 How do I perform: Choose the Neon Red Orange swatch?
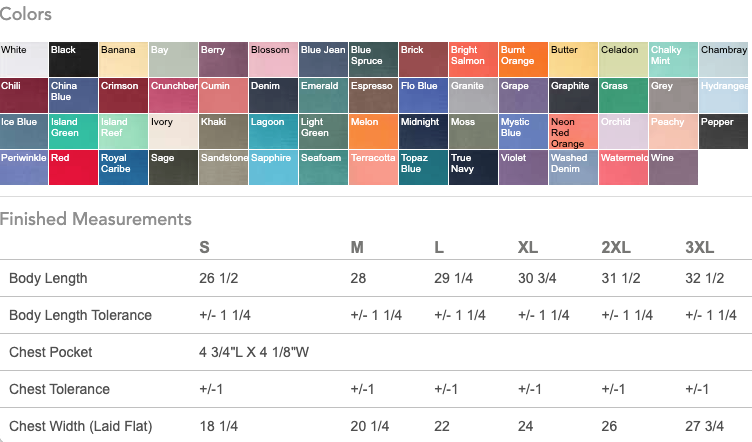(x=573, y=131)
